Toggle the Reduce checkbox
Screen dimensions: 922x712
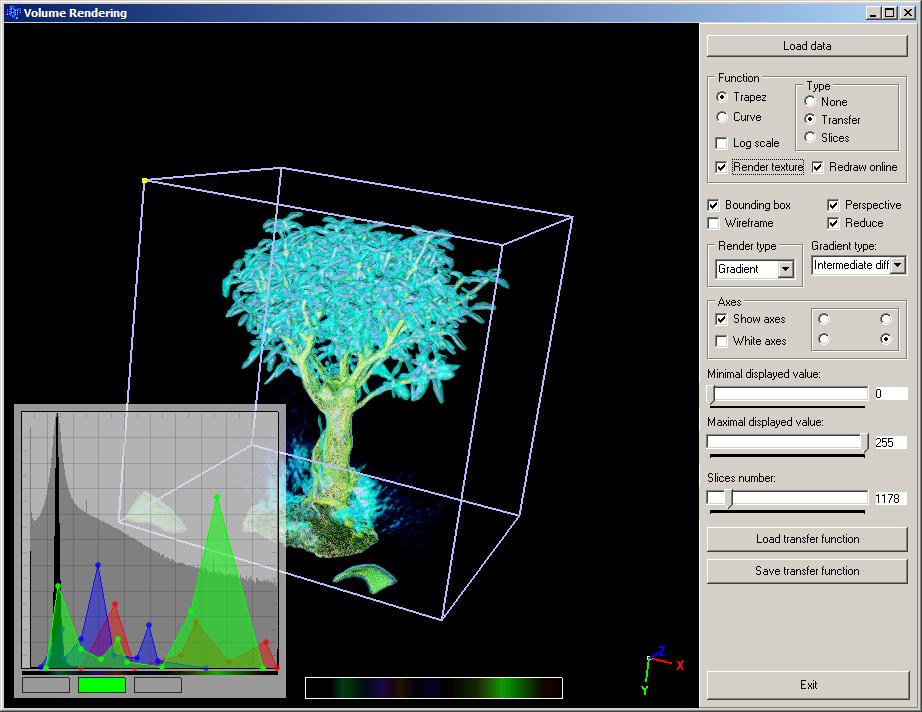(x=833, y=223)
